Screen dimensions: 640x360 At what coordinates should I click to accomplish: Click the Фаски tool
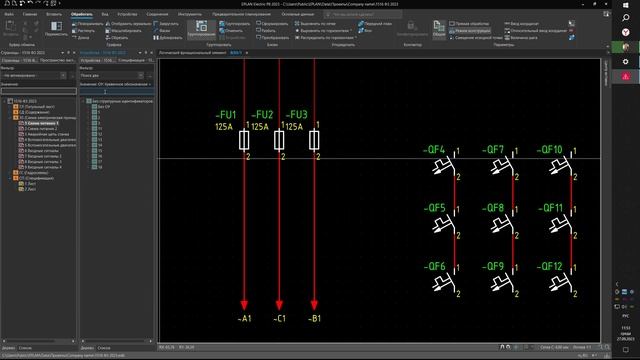coord(162,31)
